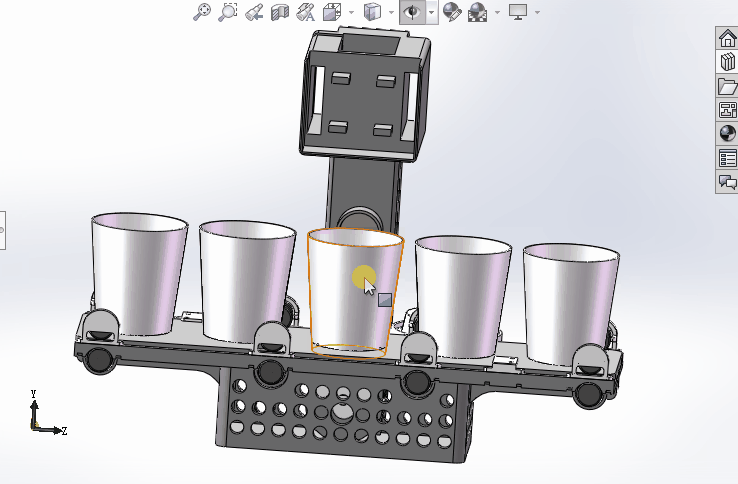Open Dynamic Annotation Views

coord(305,12)
